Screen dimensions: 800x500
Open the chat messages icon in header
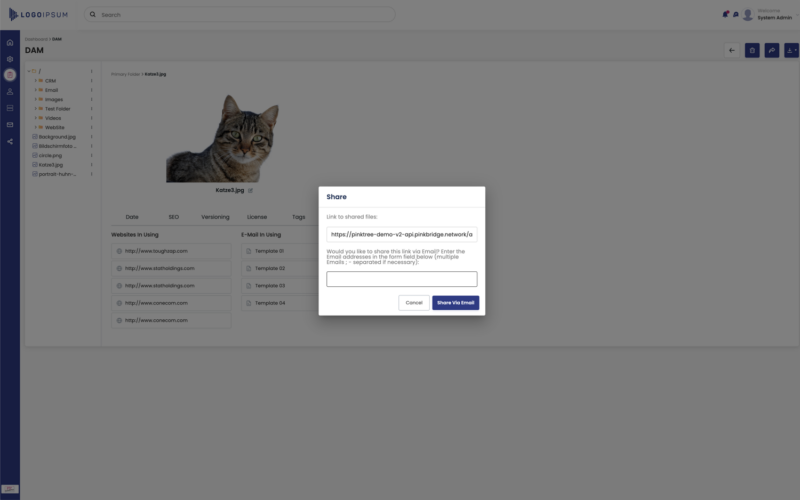[x=735, y=15]
